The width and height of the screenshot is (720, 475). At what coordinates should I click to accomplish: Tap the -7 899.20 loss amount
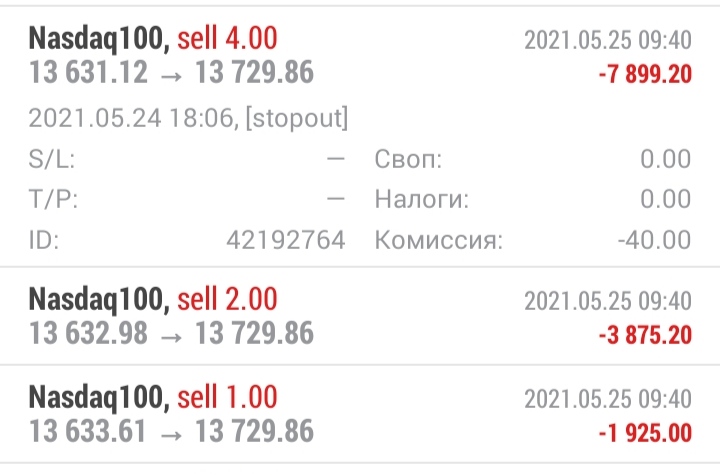[645, 74]
